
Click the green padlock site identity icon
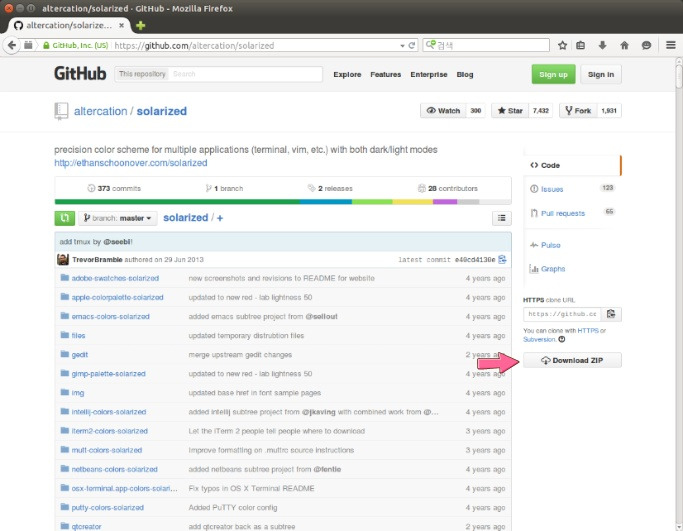(x=46, y=45)
